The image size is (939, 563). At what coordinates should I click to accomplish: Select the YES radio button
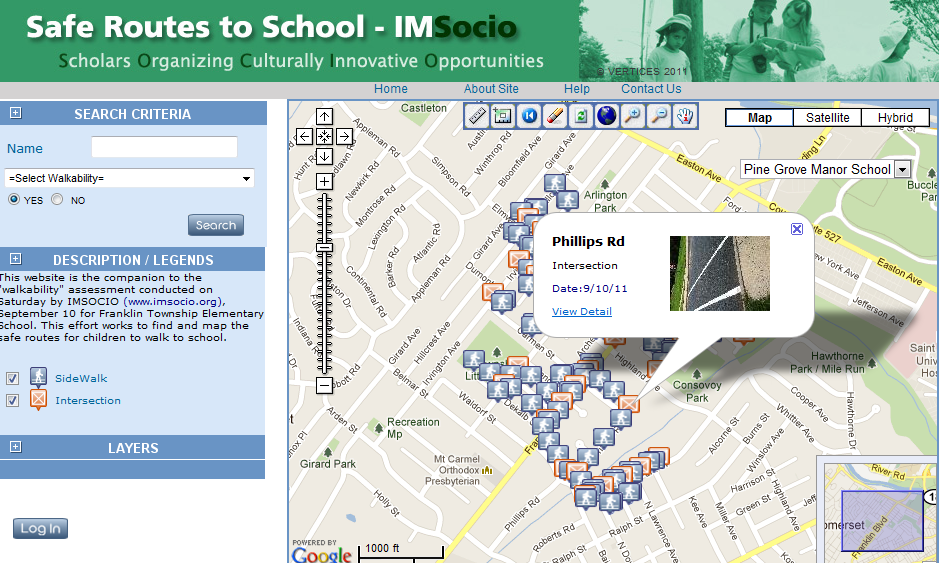click(x=14, y=199)
